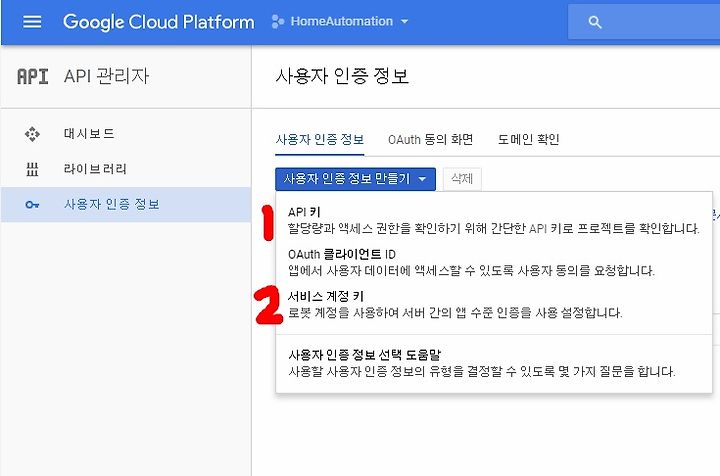Choose 서비스 계정 키 from the dropdown
This screenshot has width=720, height=476.
click(494, 305)
